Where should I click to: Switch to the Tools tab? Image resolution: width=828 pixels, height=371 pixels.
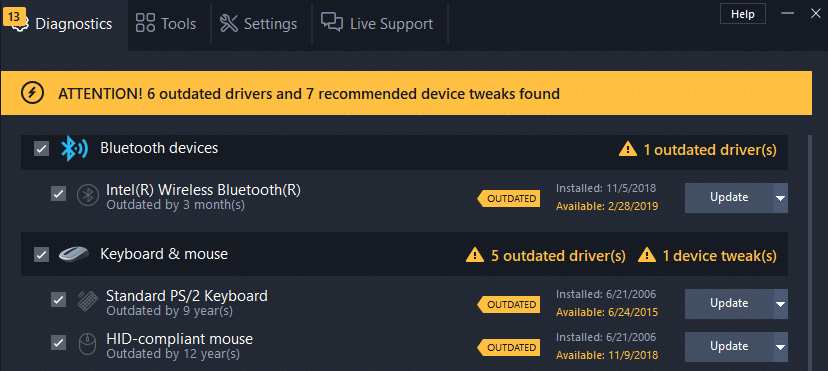click(166, 24)
